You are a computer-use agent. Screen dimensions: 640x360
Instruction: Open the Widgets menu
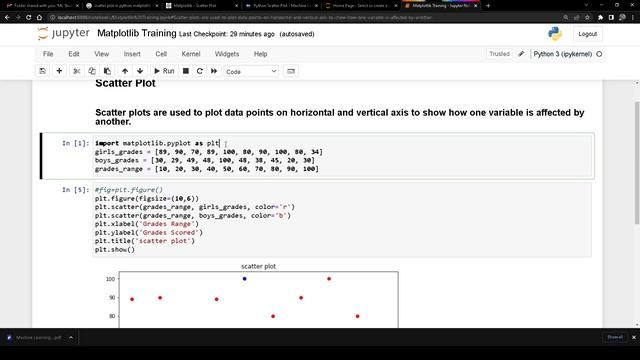click(227, 54)
